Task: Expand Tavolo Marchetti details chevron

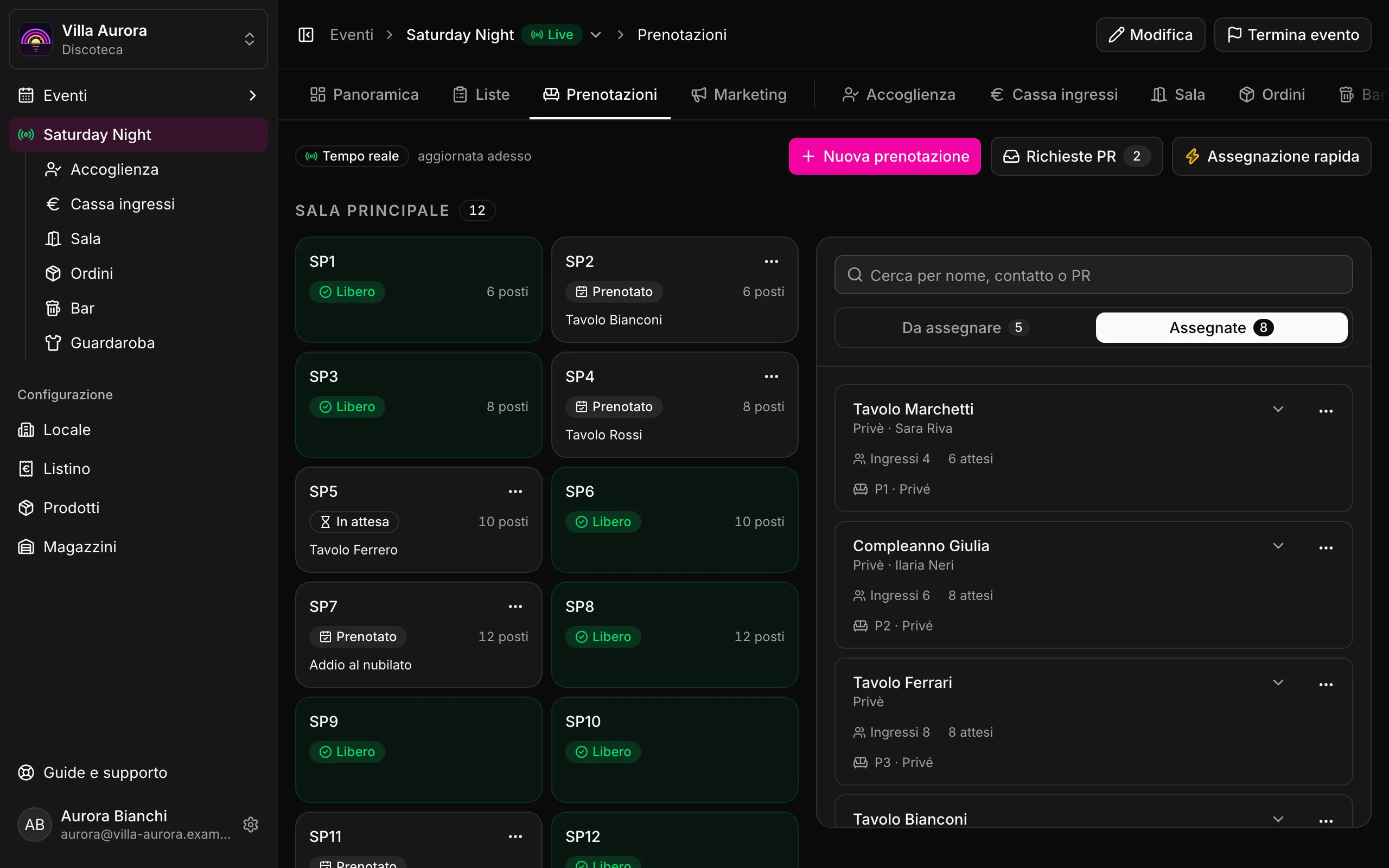Action: click(1278, 409)
